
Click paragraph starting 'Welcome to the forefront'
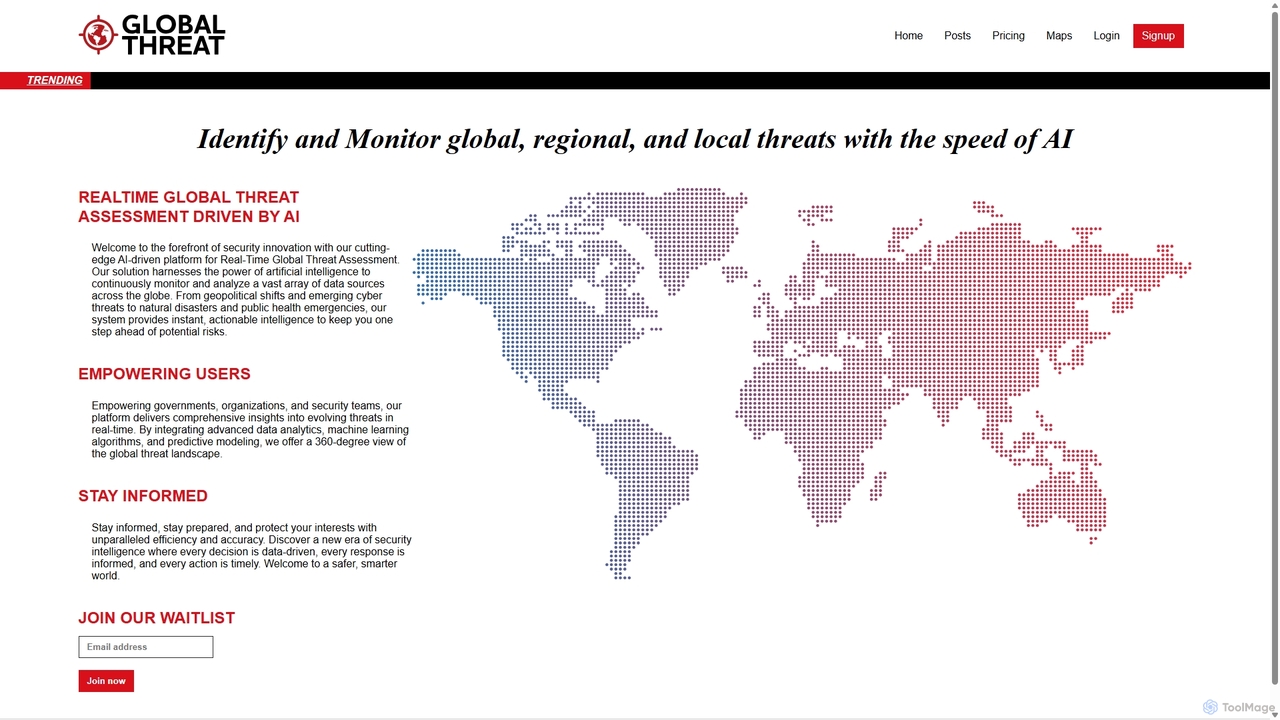[245, 290]
